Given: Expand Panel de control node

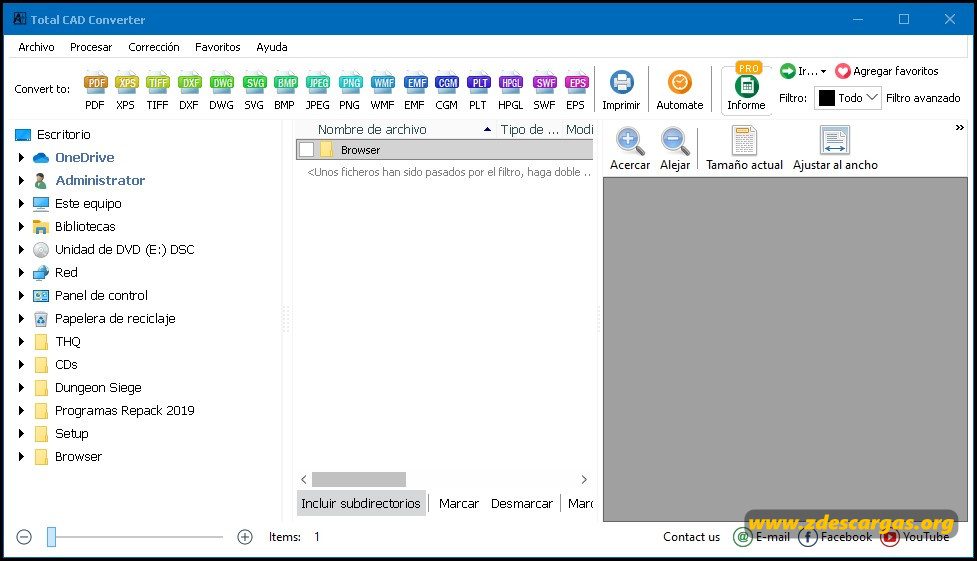Looking at the screenshot, I should pyautogui.click(x=21, y=296).
